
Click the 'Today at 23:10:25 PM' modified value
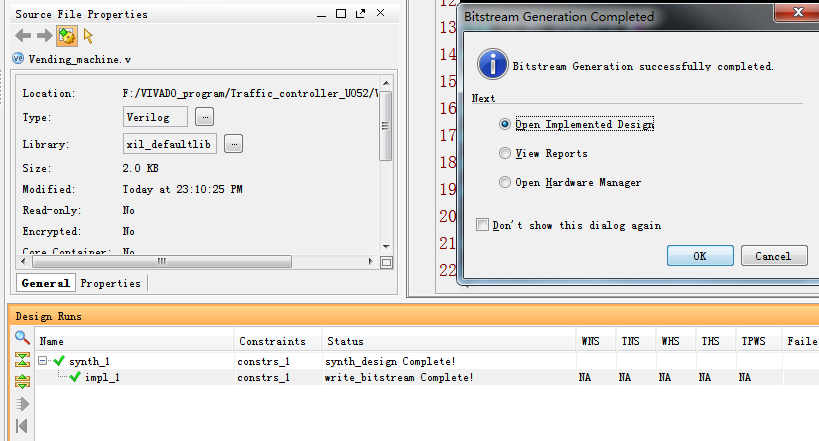[x=182, y=189]
